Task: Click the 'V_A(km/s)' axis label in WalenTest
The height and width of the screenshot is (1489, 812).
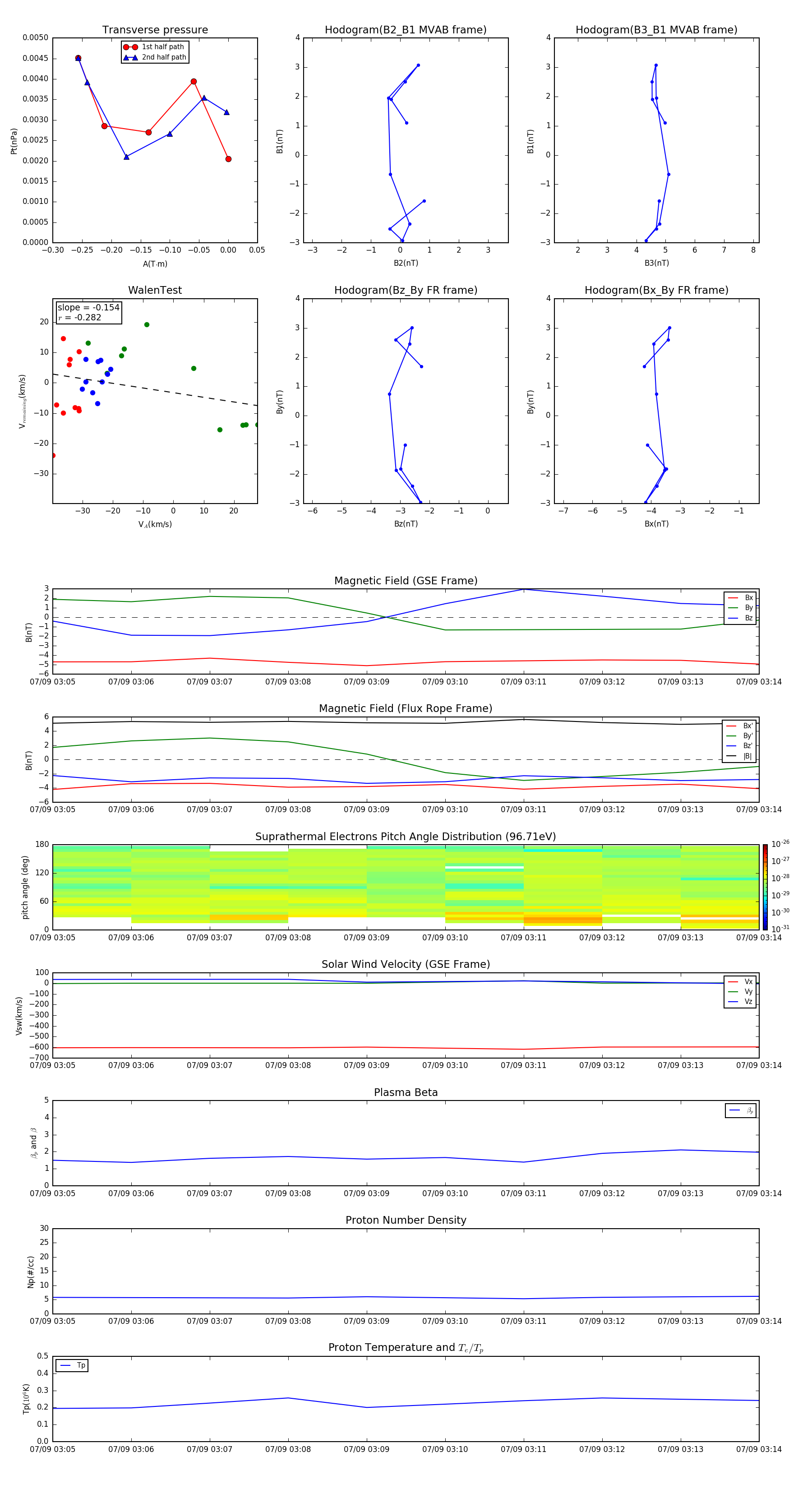Action: tap(155, 525)
